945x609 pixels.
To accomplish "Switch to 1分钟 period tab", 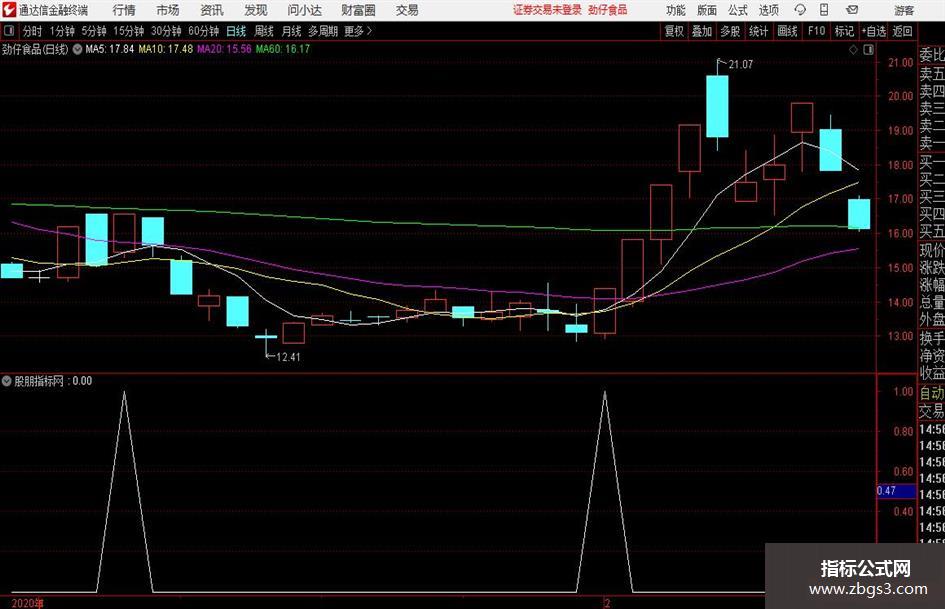I will (61, 31).
